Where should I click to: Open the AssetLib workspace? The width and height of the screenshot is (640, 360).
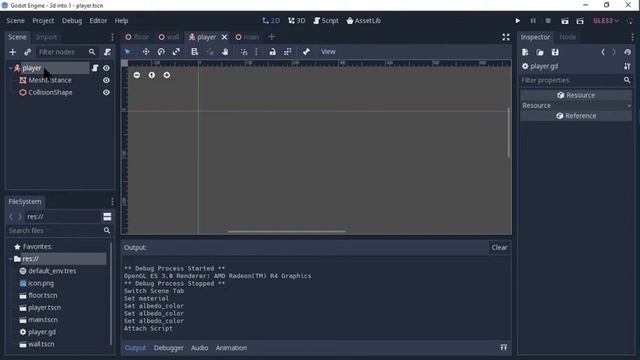click(x=364, y=21)
